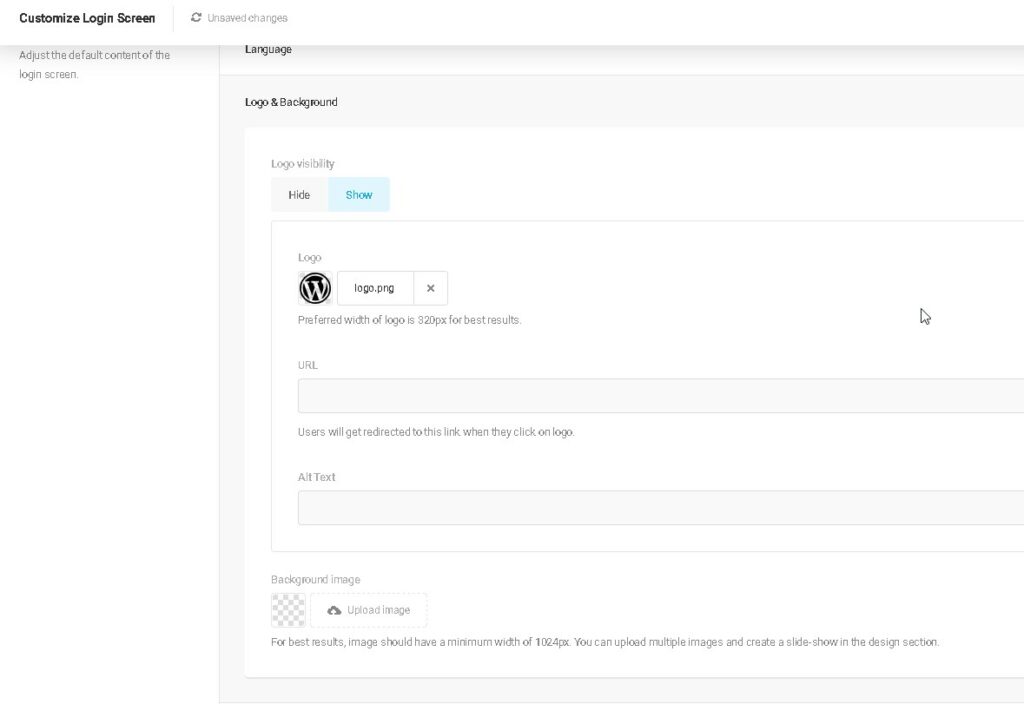The width and height of the screenshot is (1024, 704).
Task: Click the WordPress logo preview thumbnail
Action: 315,288
